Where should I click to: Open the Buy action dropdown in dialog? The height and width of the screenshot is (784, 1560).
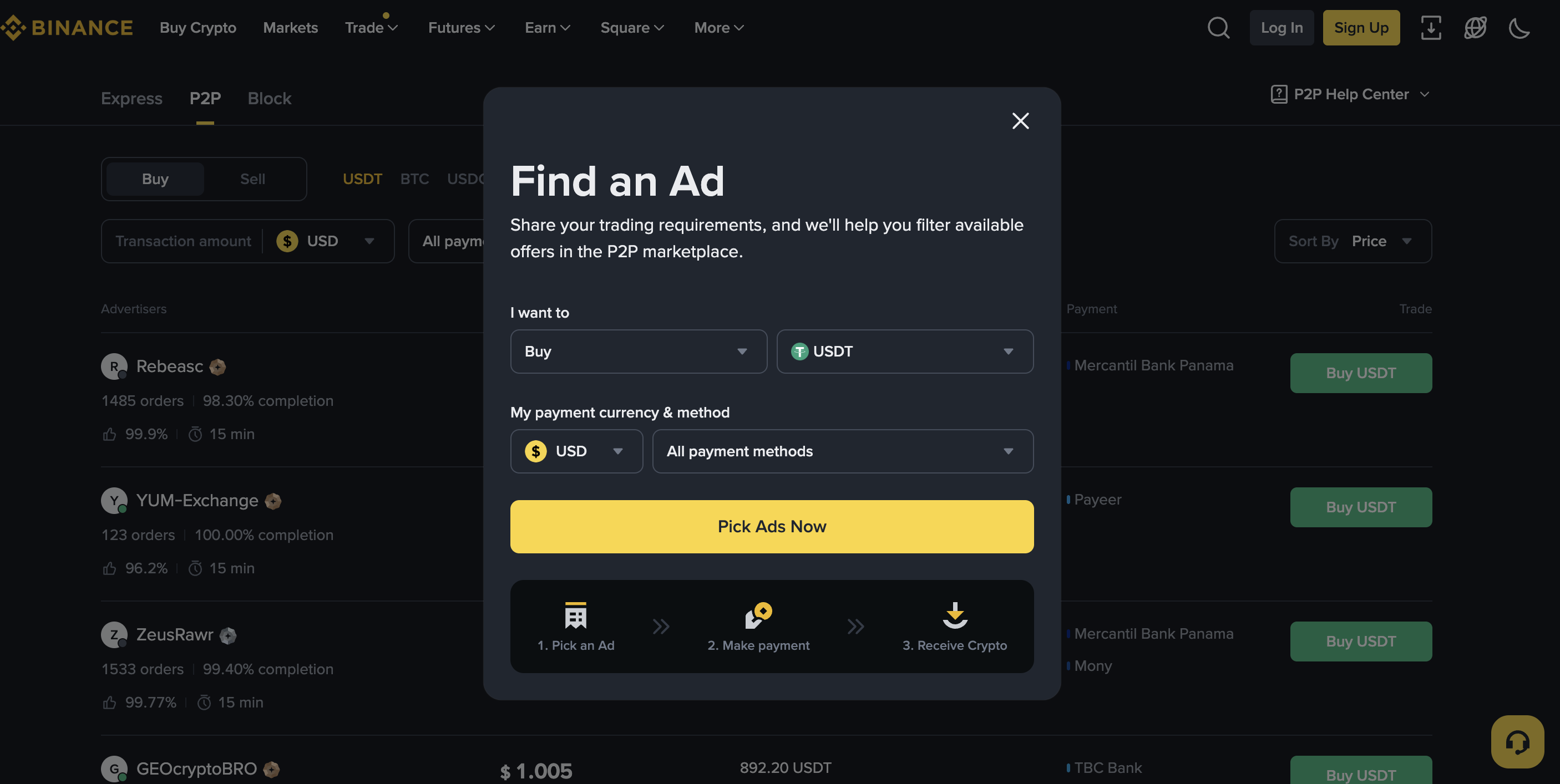[639, 352]
